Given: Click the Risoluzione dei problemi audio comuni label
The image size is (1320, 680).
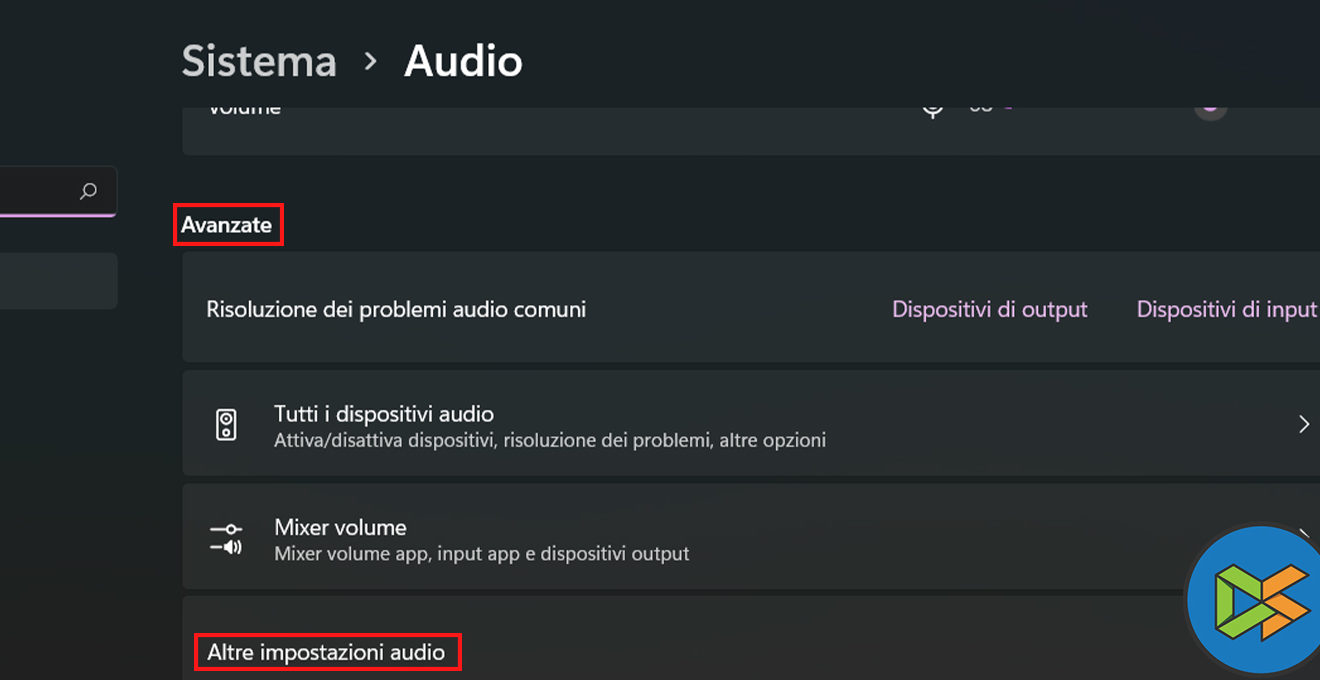Looking at the screenshot, I should pyautogui.click(x=396, y=310).
